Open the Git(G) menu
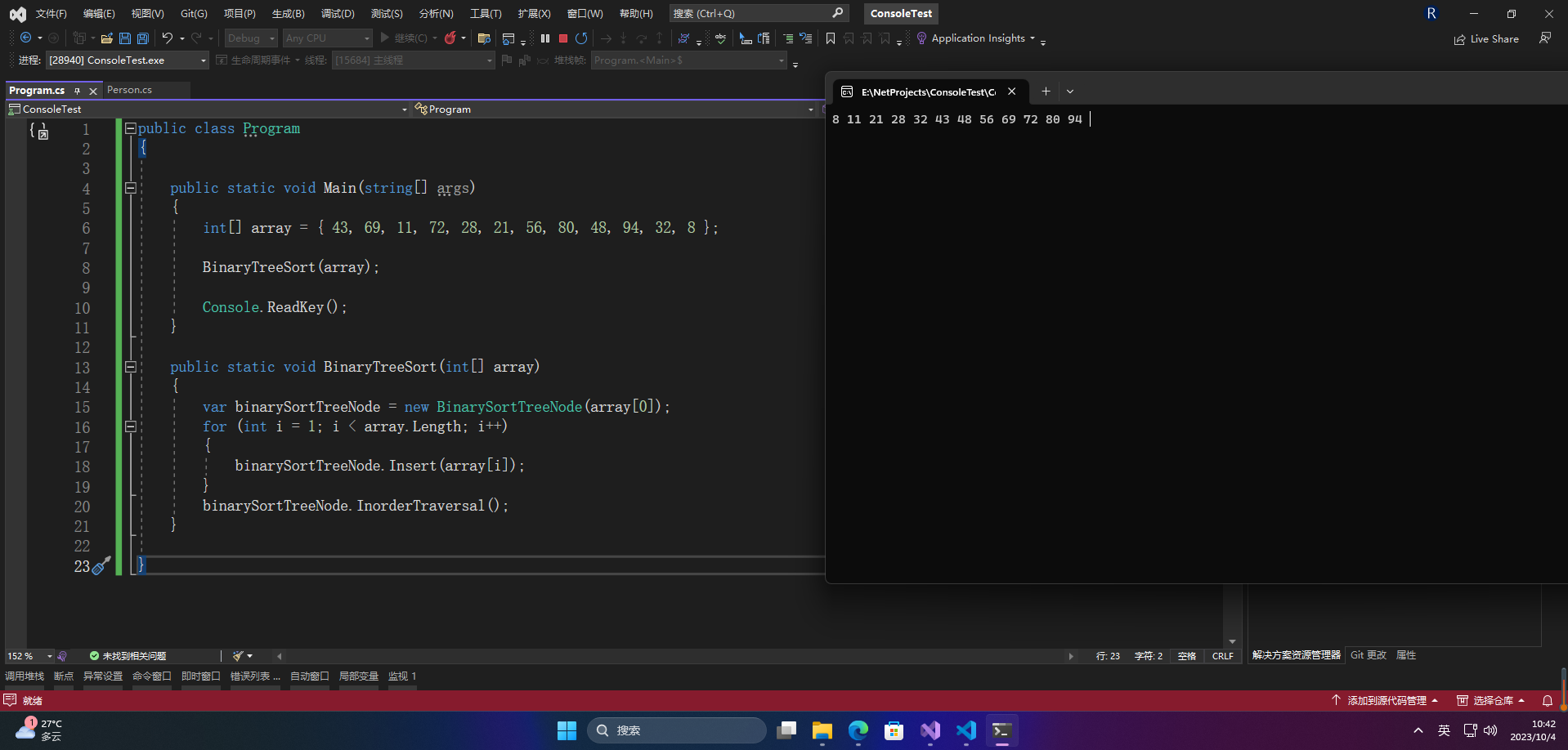The image size is (1568, 750). coord(194,13)
